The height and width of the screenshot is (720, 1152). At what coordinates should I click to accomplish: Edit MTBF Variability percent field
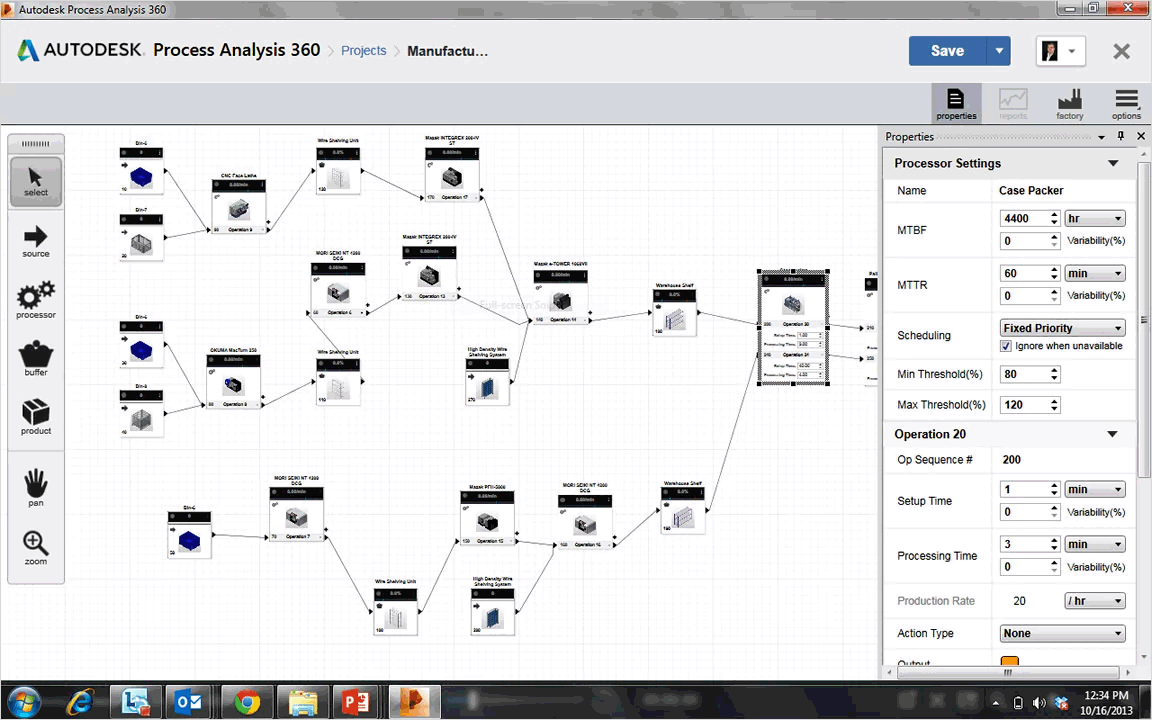(1024, 241)
